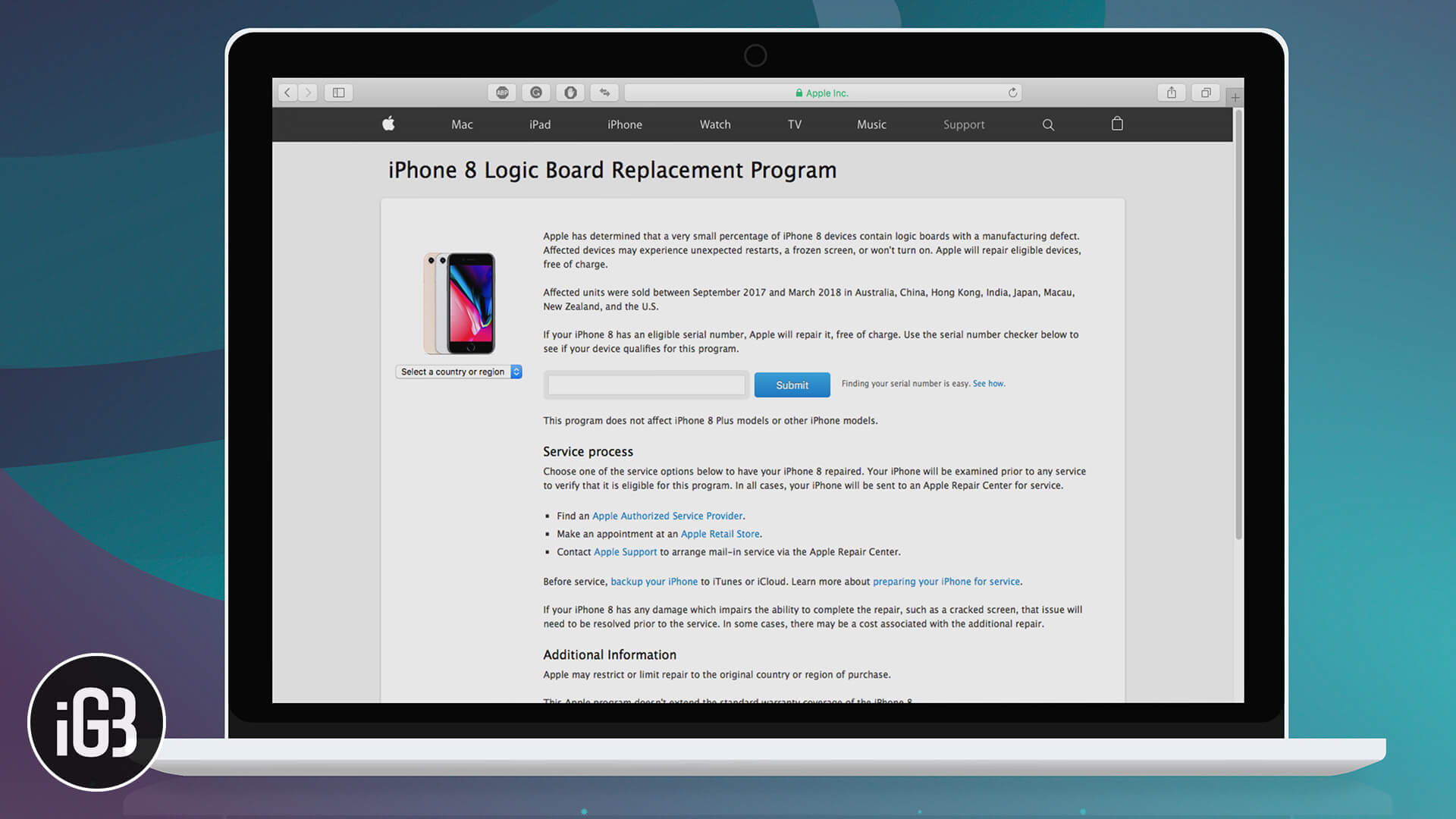Open the Watch menu item
The width and height of the screenshot is (1456, 819).
coord(715,124)
